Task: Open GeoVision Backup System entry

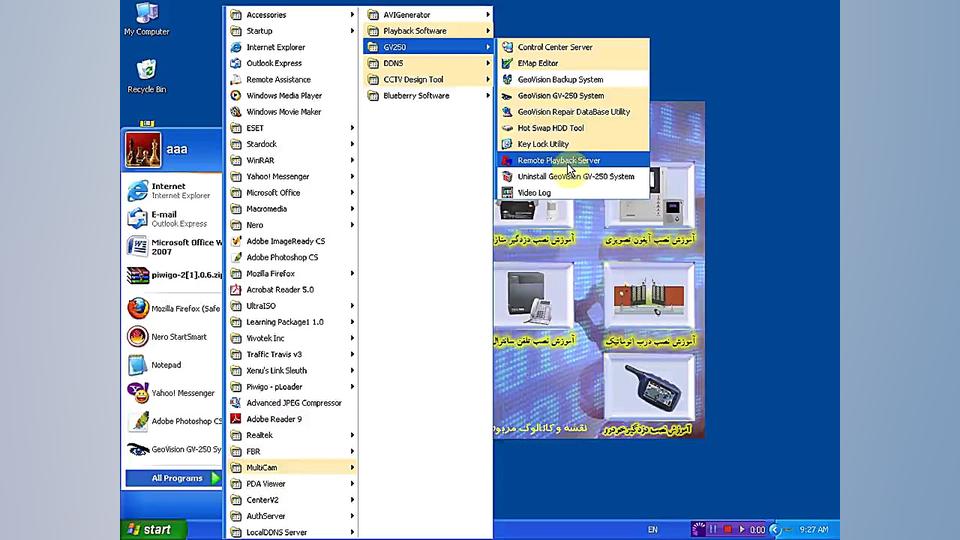Action: pyautogui.click(x=573, y=80)
